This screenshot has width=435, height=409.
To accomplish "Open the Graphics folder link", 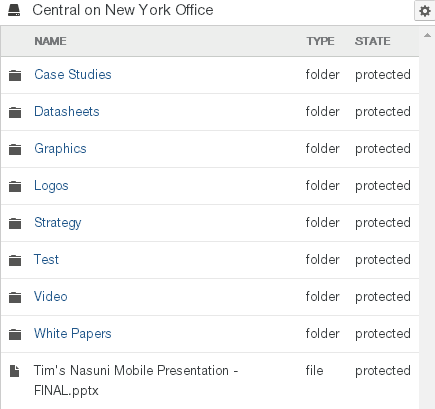I will 60,149.
